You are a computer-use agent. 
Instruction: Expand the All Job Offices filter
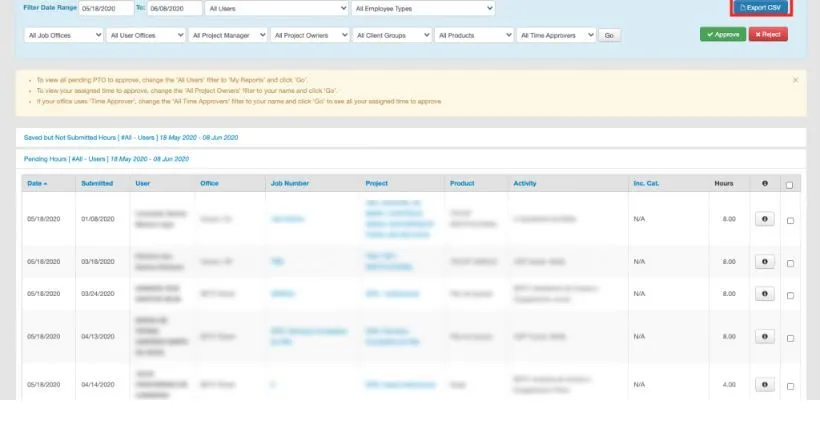pyautogui.click(x=63, y=35)
